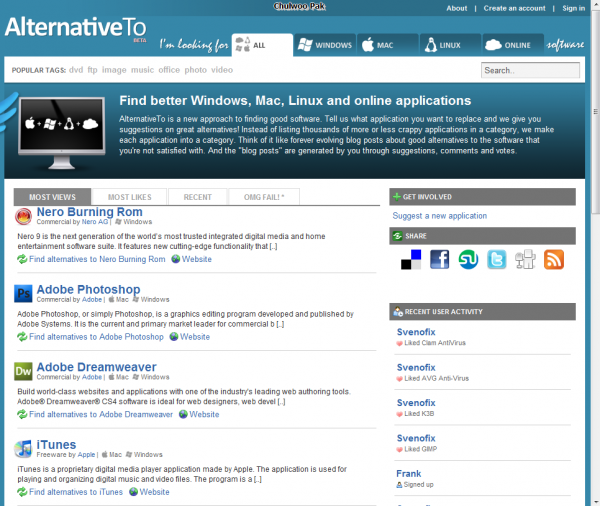The height and width of the screenshot is (506, 600).
Task: Click the computer monitor banner image
Action: click(61, 132)
